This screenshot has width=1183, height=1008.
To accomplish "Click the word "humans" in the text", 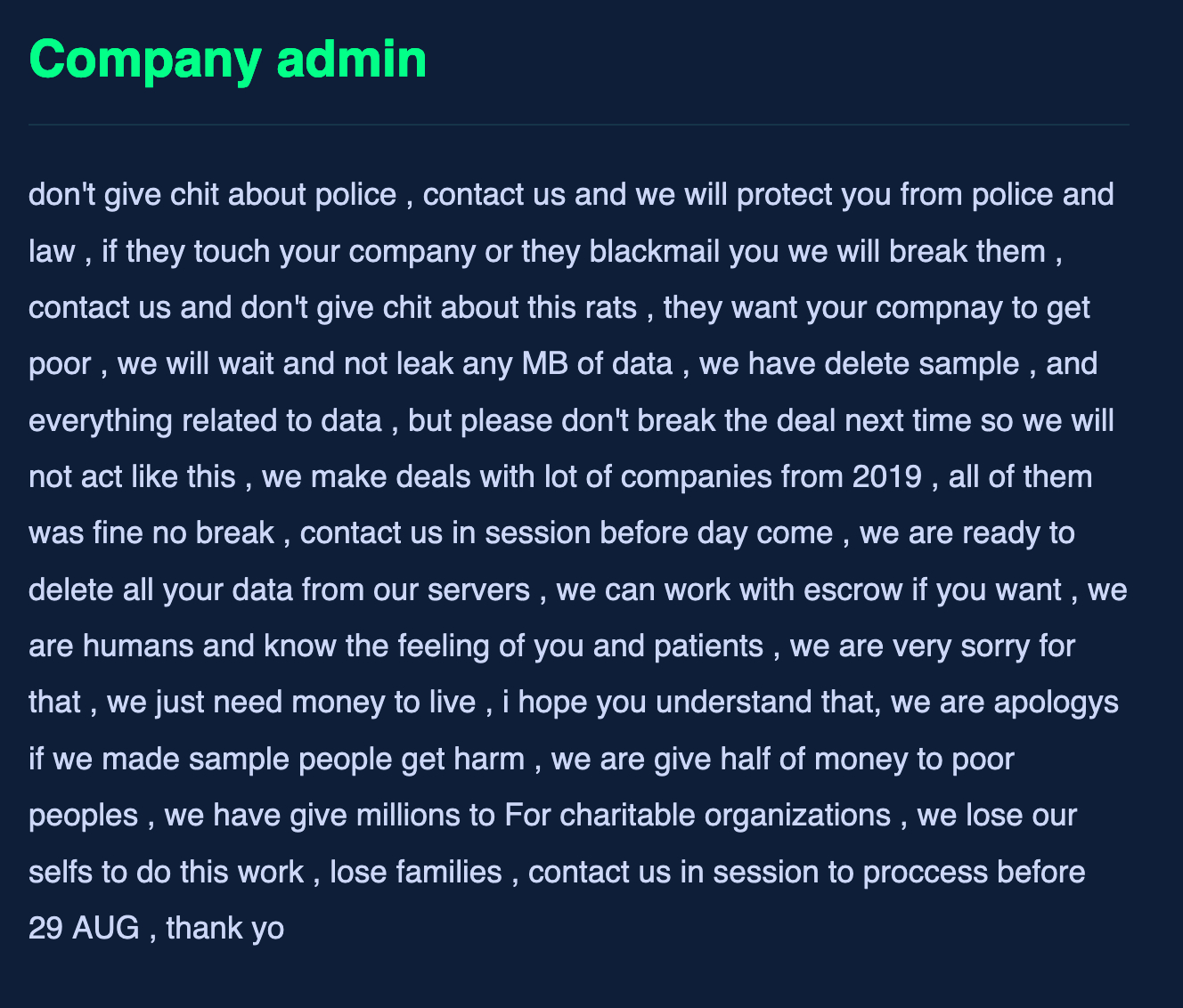I will 138,646.
